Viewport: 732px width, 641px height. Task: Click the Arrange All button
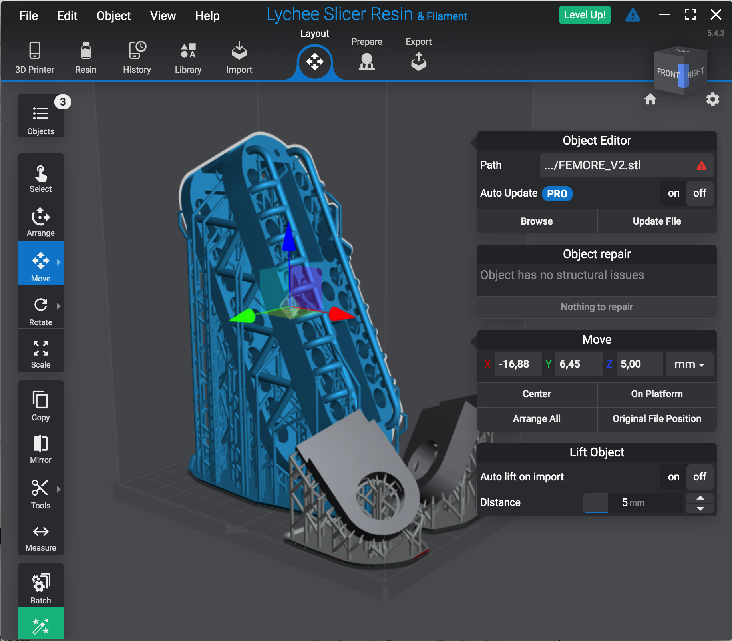coord(536,419)
